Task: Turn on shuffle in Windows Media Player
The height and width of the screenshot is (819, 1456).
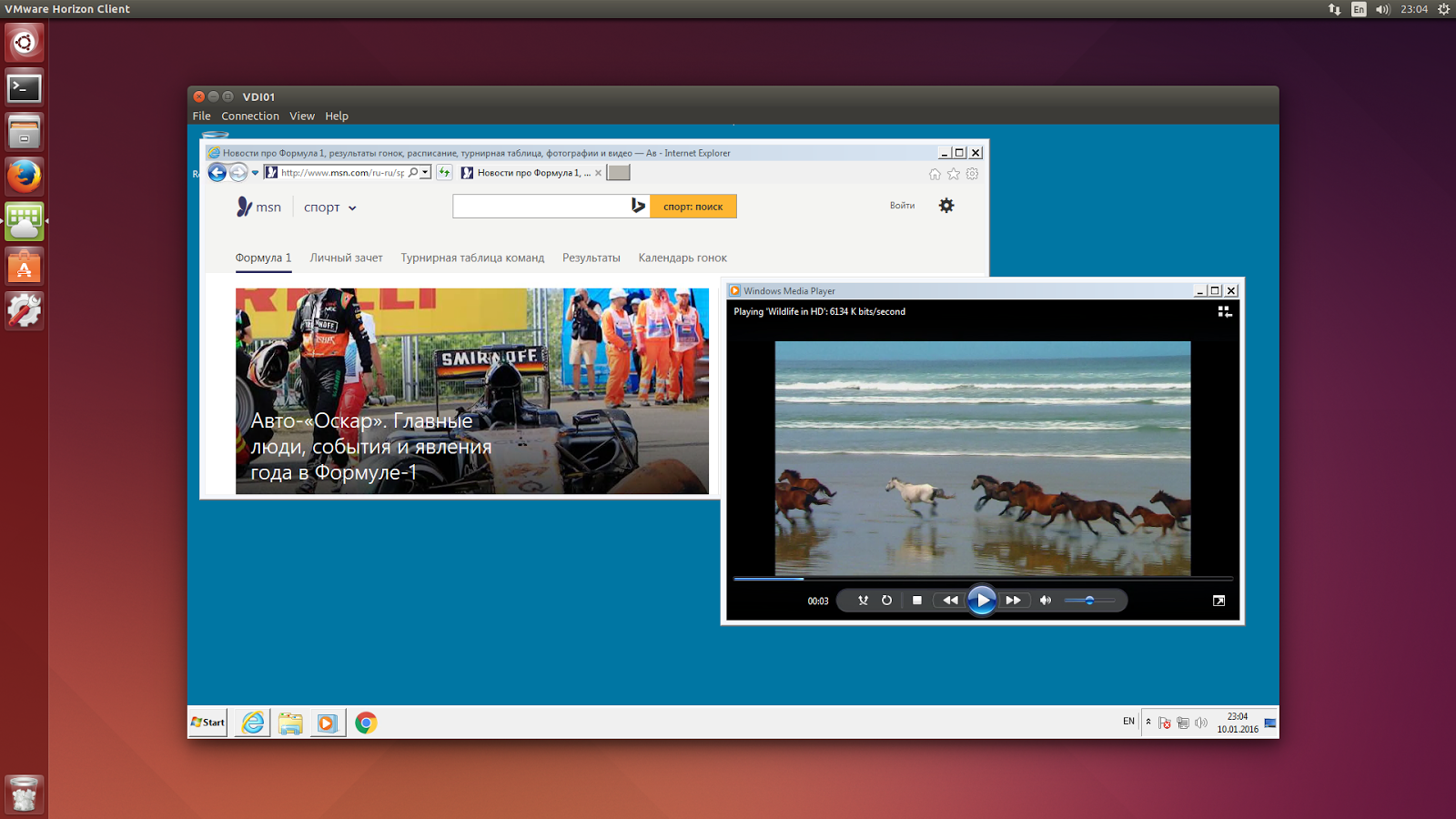Action: pyautogui.click(x=863, y=601)
